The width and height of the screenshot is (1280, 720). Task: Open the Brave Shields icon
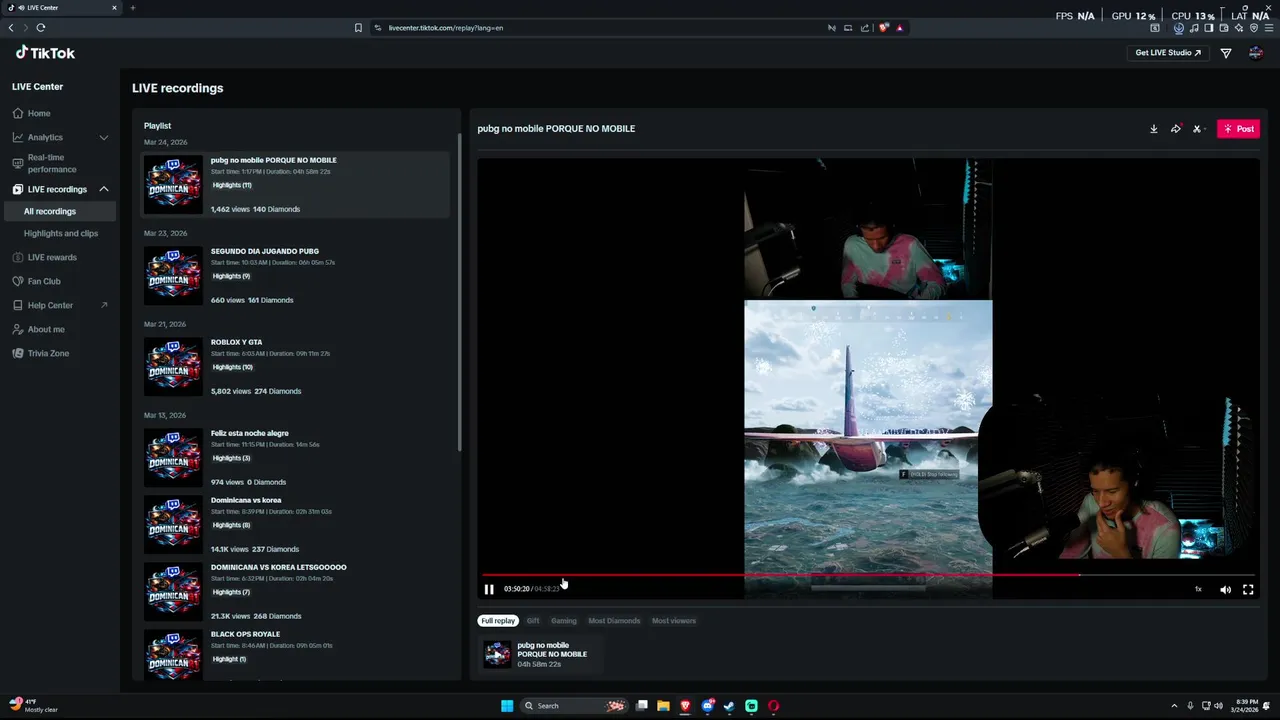(x=884, y=28)
